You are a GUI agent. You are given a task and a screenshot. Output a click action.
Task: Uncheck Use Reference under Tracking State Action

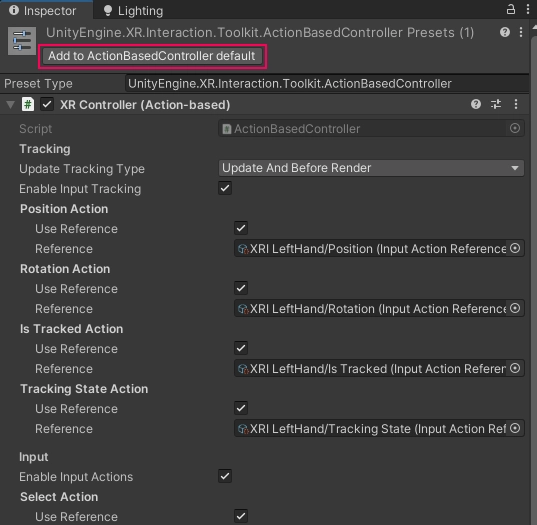click(x=241, y=408)
